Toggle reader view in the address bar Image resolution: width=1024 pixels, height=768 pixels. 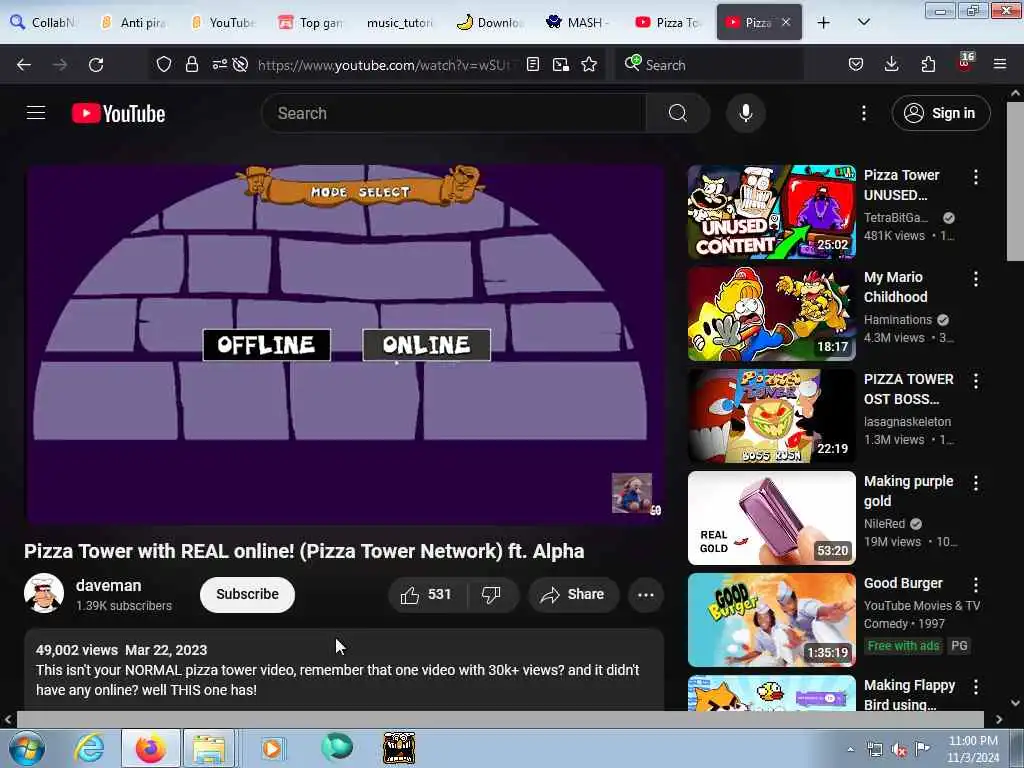point(533,64)
